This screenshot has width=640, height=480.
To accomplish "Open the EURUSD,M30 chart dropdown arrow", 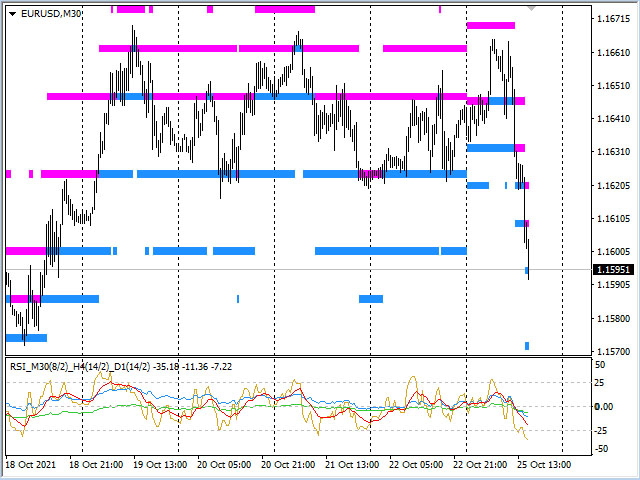I will (12, 14).
